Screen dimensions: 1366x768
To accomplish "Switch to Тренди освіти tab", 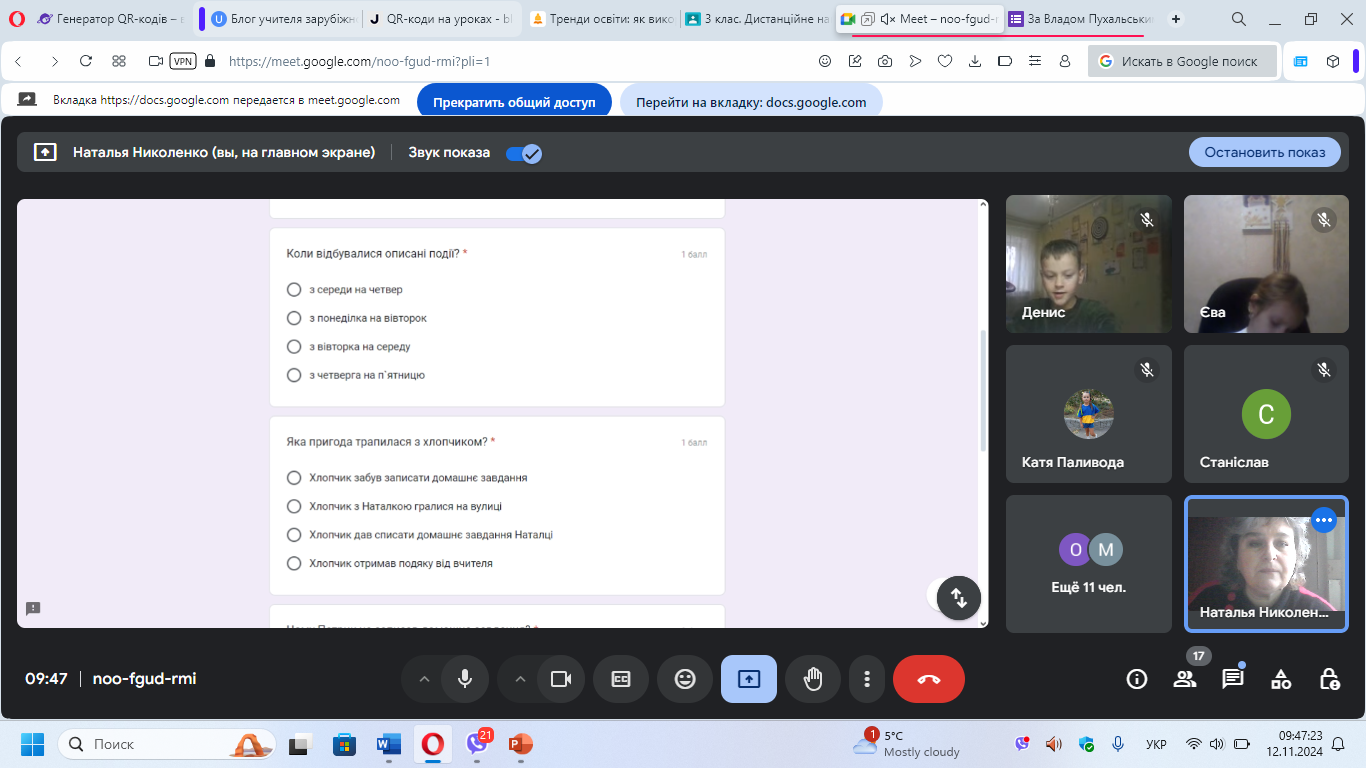I will [603, 19].
